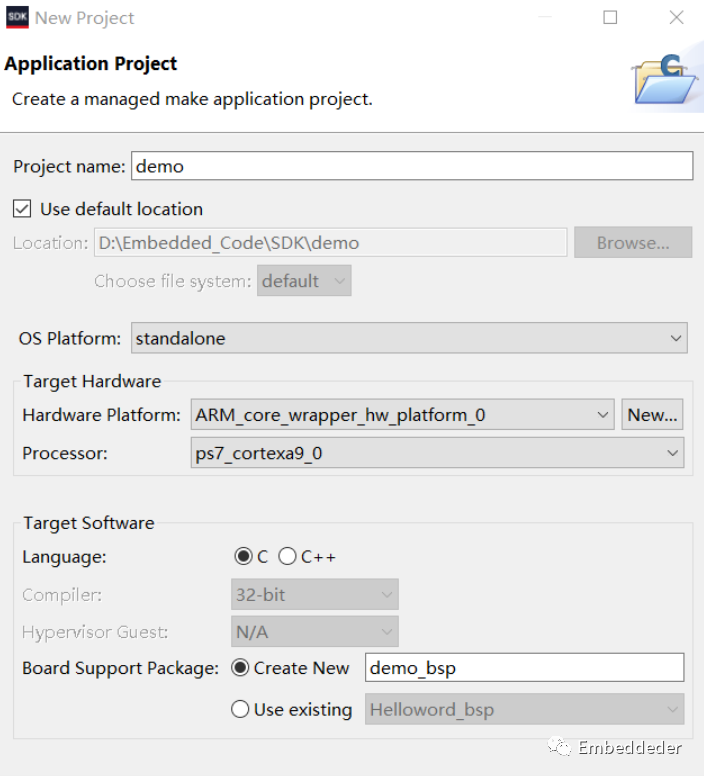The width and height of the screenshot is (704, 776).
Task: Click the SDK logo icon in title bar
Action: pyautogui.click(x=17, y=18)
